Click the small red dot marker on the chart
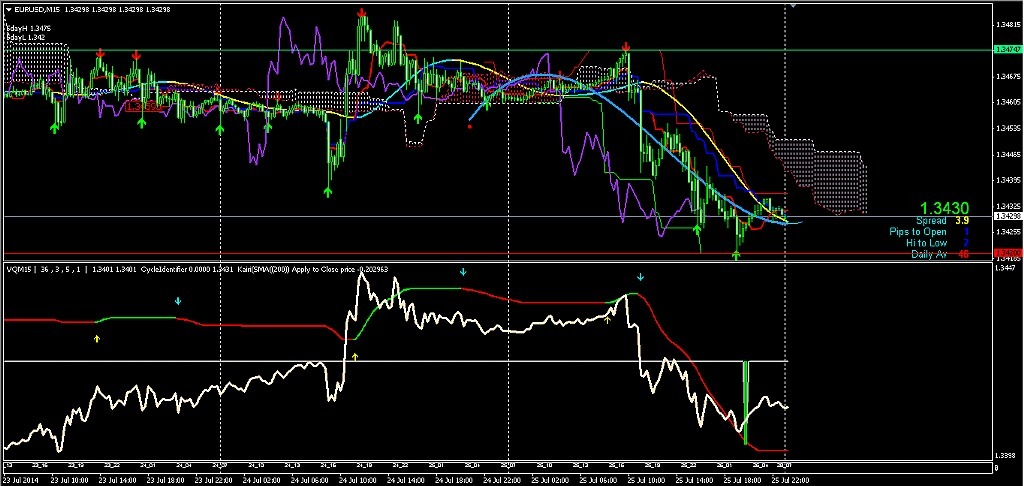The image size is (1024, 486). (x=469, y=126)
